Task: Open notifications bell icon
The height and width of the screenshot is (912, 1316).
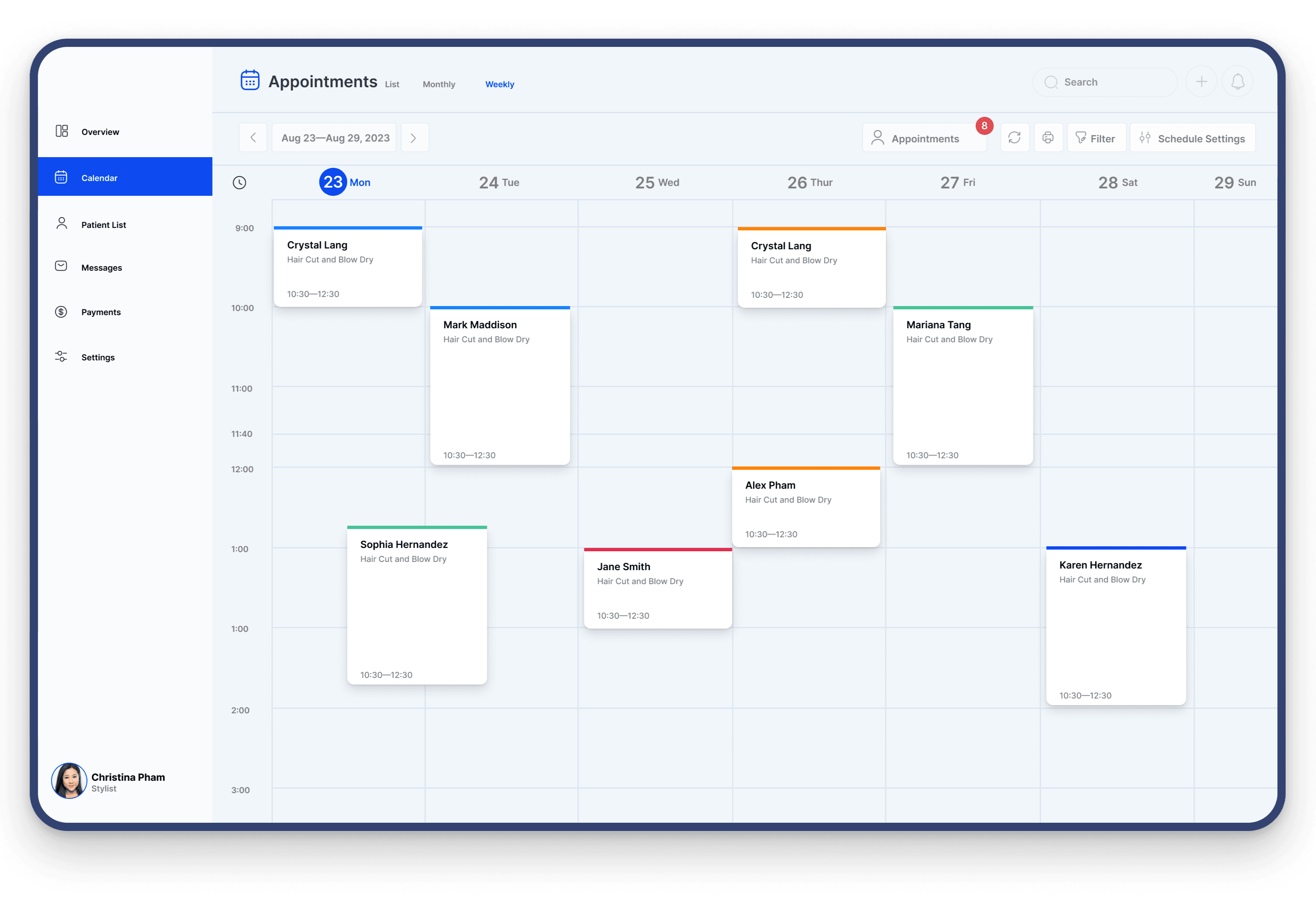Action: tap(1238, 82)
